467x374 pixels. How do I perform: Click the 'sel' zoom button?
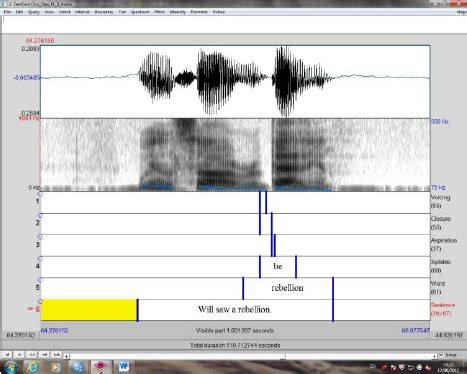click(x=44, y=355)
